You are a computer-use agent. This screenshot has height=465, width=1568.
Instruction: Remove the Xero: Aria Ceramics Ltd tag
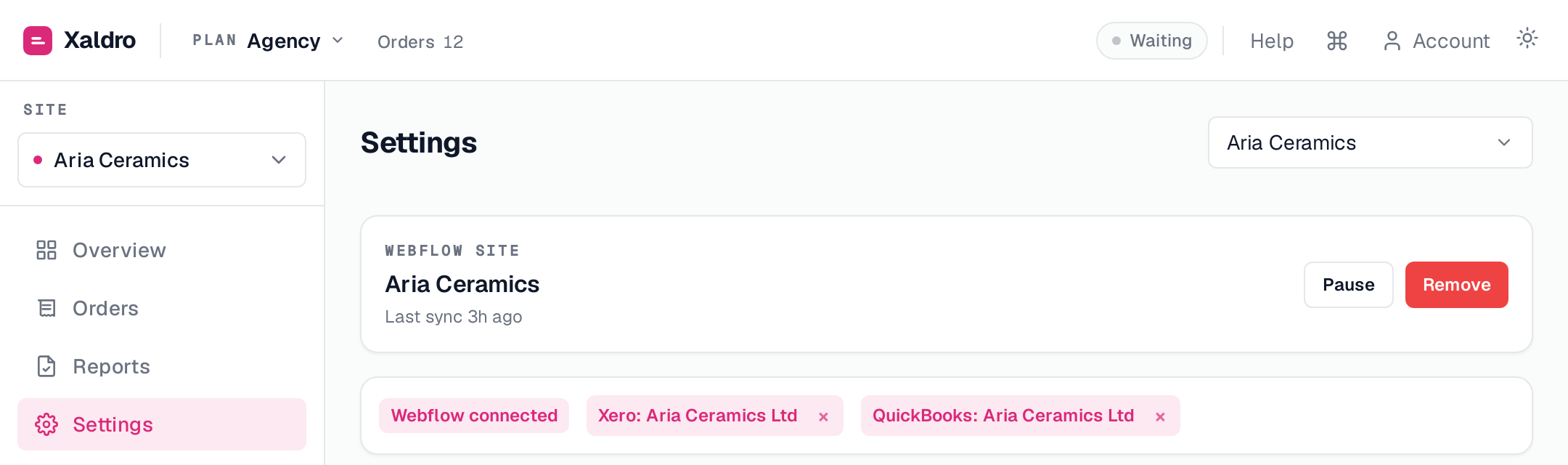coord(823,416)
